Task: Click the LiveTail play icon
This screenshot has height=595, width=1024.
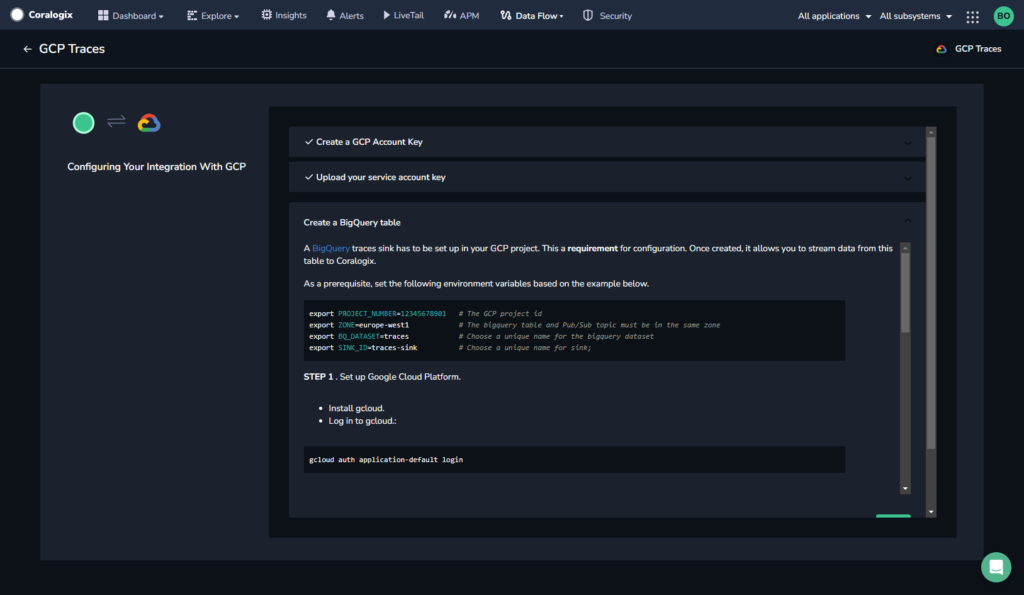Action: (x=387, y=14)
